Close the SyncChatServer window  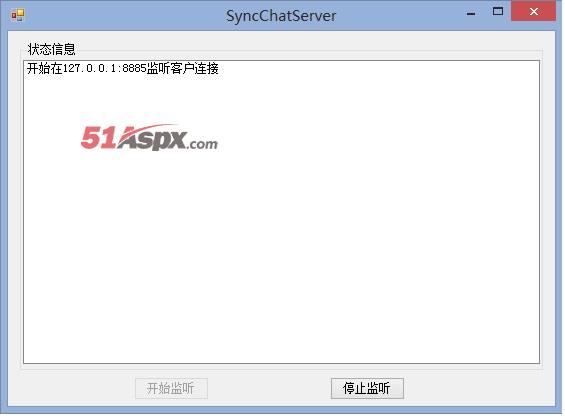[534, 12]
